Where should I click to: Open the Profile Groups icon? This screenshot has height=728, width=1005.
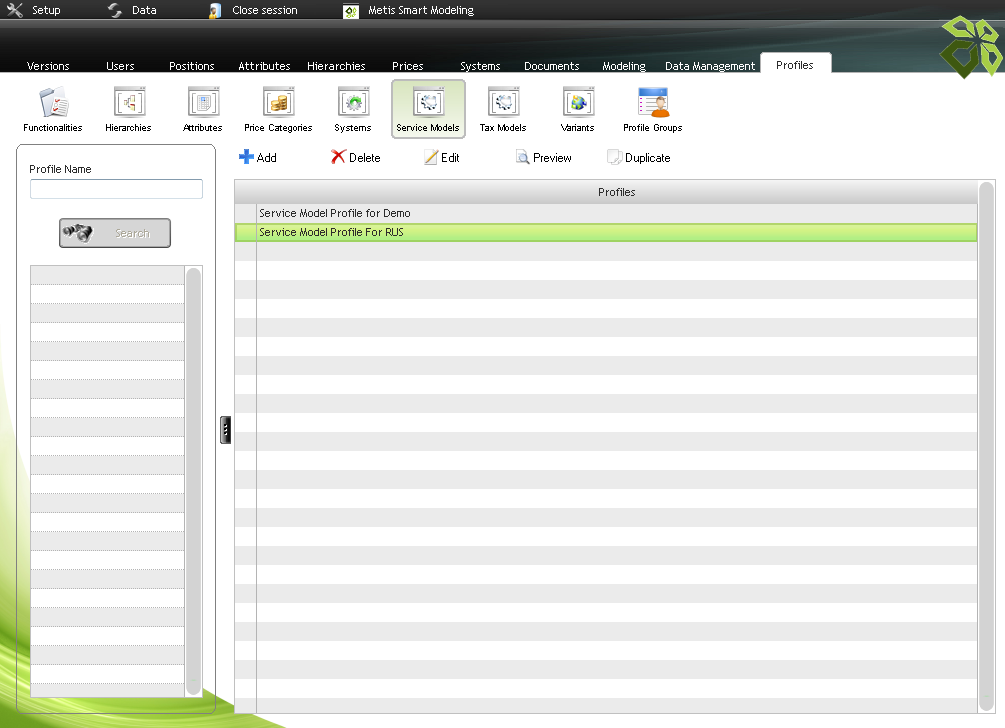coord(652,109)
